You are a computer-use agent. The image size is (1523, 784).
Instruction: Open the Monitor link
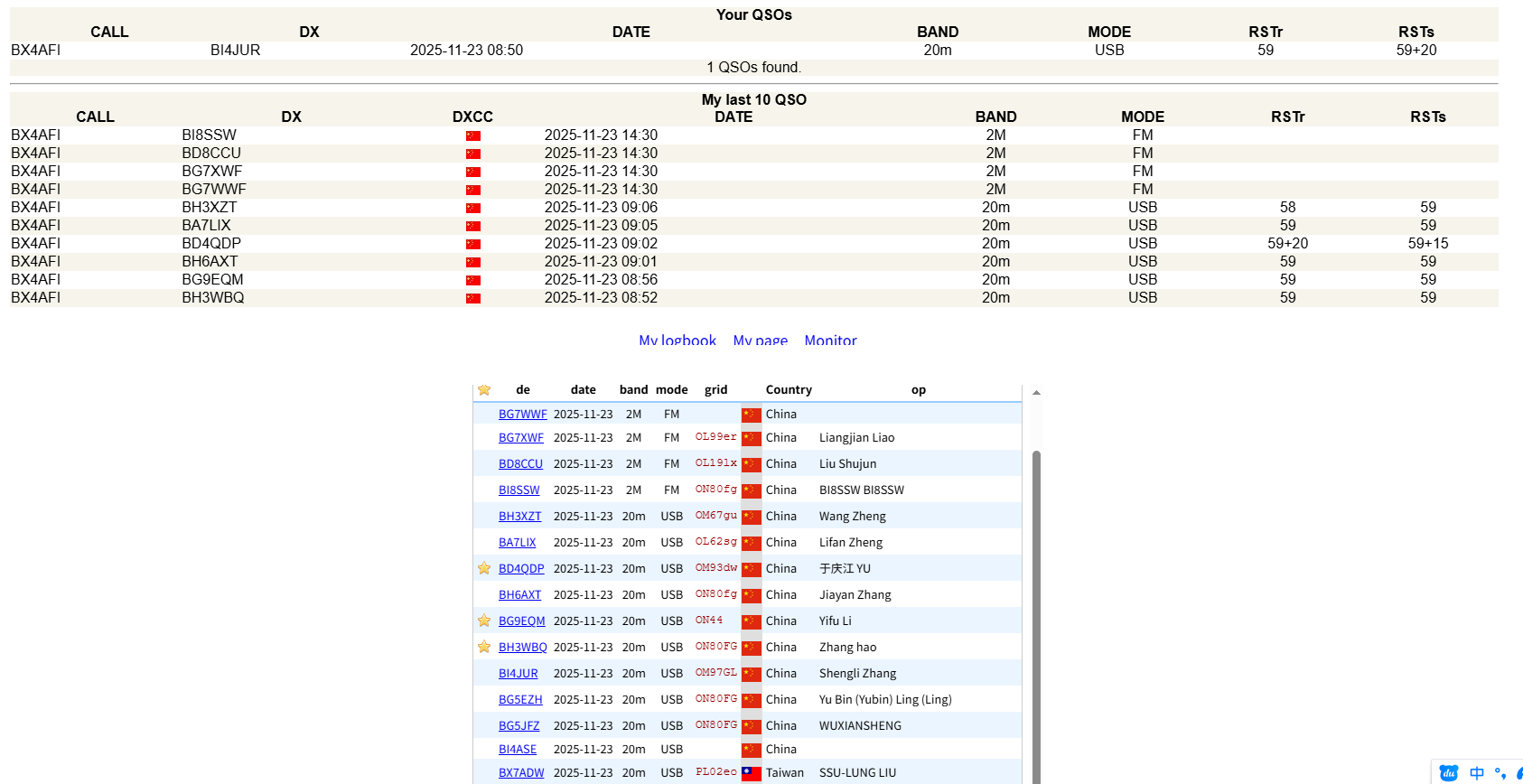click(x=830, y=341)
